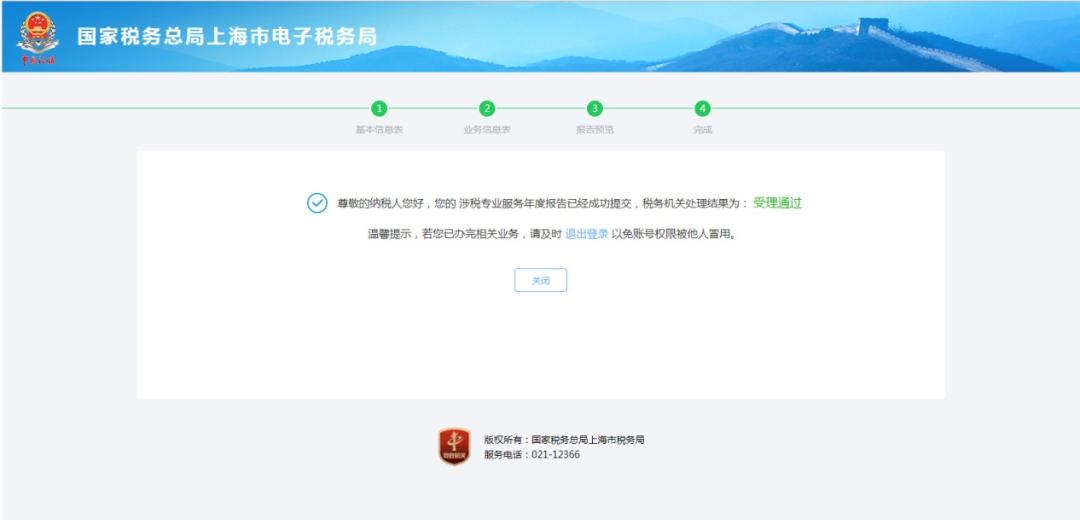Click the national tax emblem logo
The height and width of the screenshot is (520, 1080).
click(38, 37)
